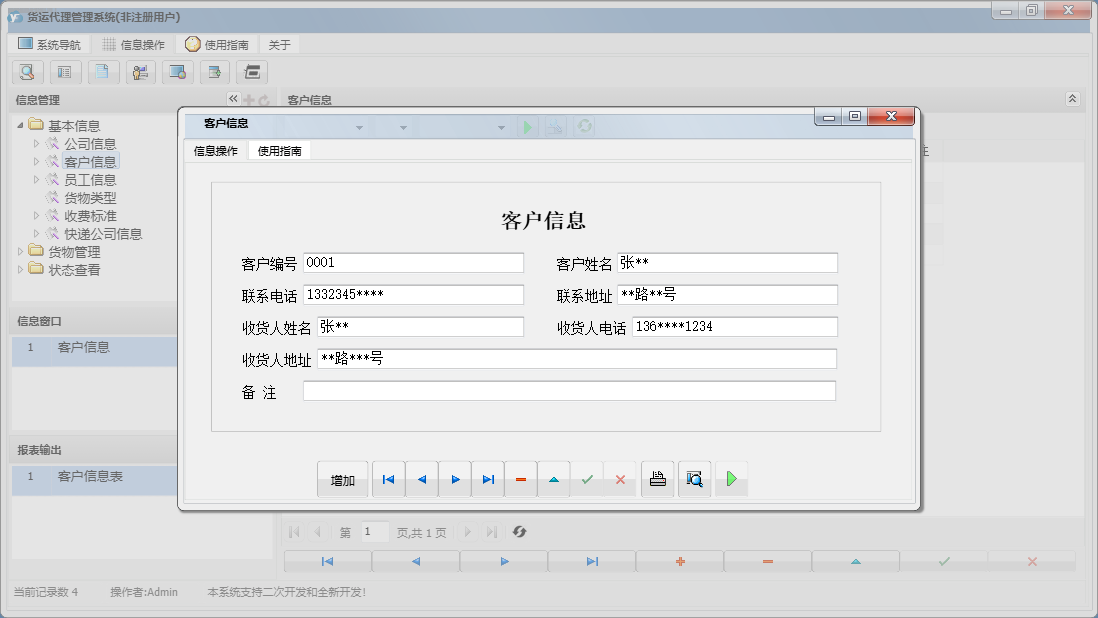Click the magnifier search icon in main toolbar
This screenshot has width=1098, height=618.
pyautogui.click(x=27, y=72)
